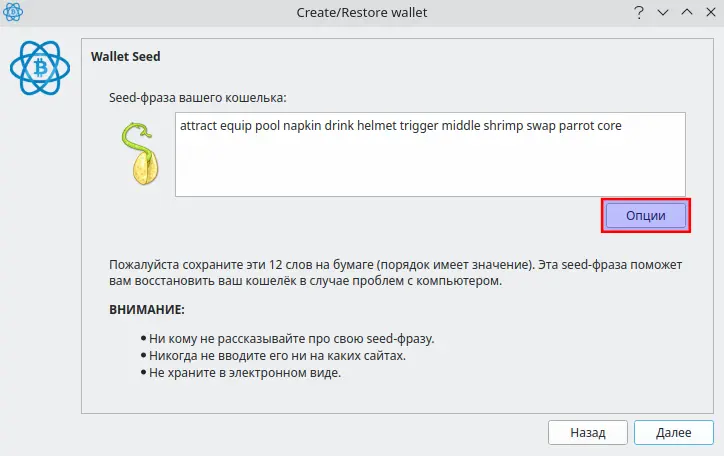Click the small Electrum icon in title bar
This screenshot has height=456, width=724.
point(12,12)
